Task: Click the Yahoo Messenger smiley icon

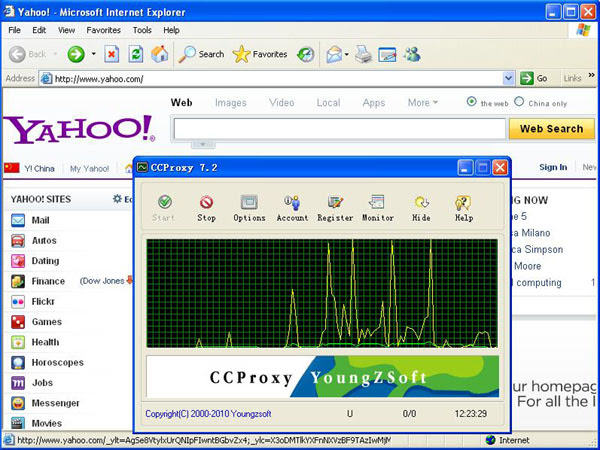Action: coord(18,403)
